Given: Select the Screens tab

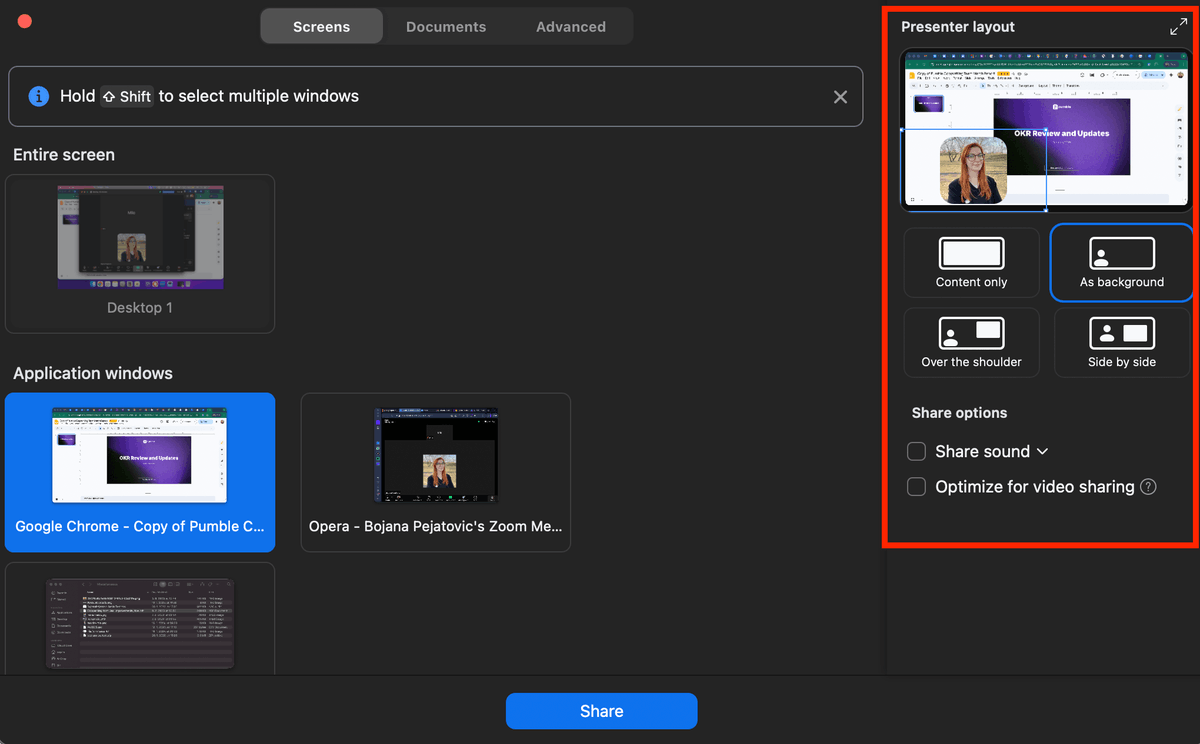Looking at the screenshot, I should coord(321,26).
